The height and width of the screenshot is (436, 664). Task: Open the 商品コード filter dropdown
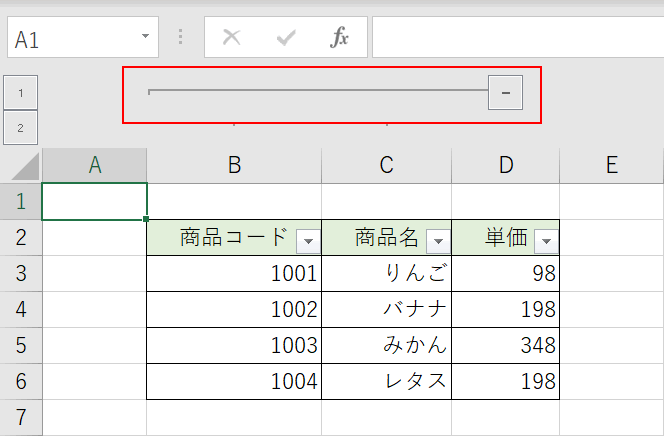pyautogui.click(x=308, y=241)
